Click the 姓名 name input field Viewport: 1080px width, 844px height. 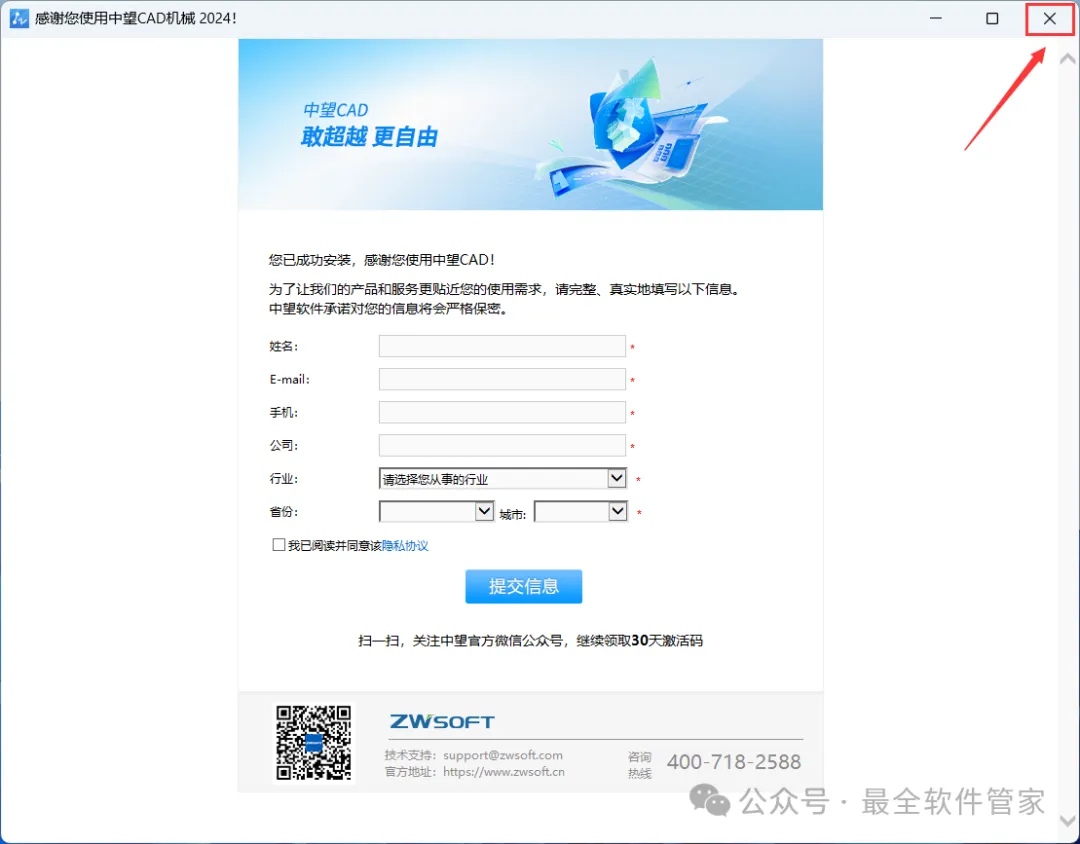[x=502, y=346]
